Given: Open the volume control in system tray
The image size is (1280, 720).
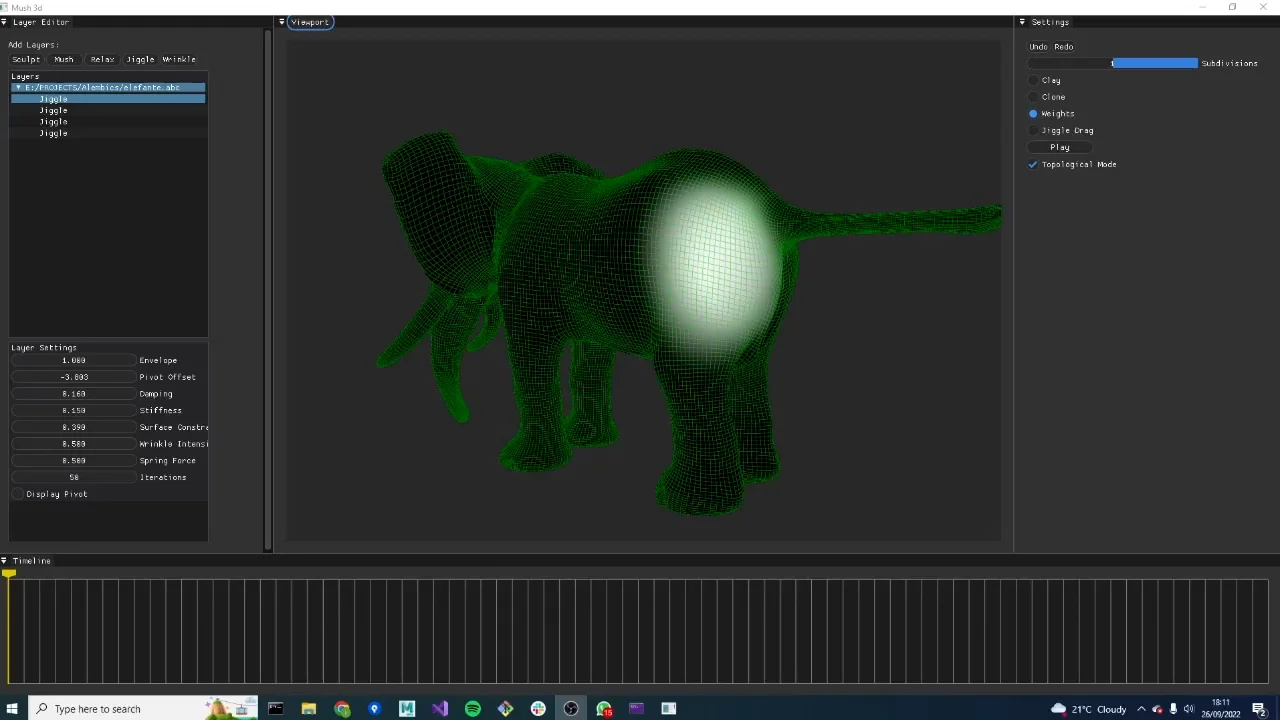Looking at the screenshot, I should pos(1189,709).
